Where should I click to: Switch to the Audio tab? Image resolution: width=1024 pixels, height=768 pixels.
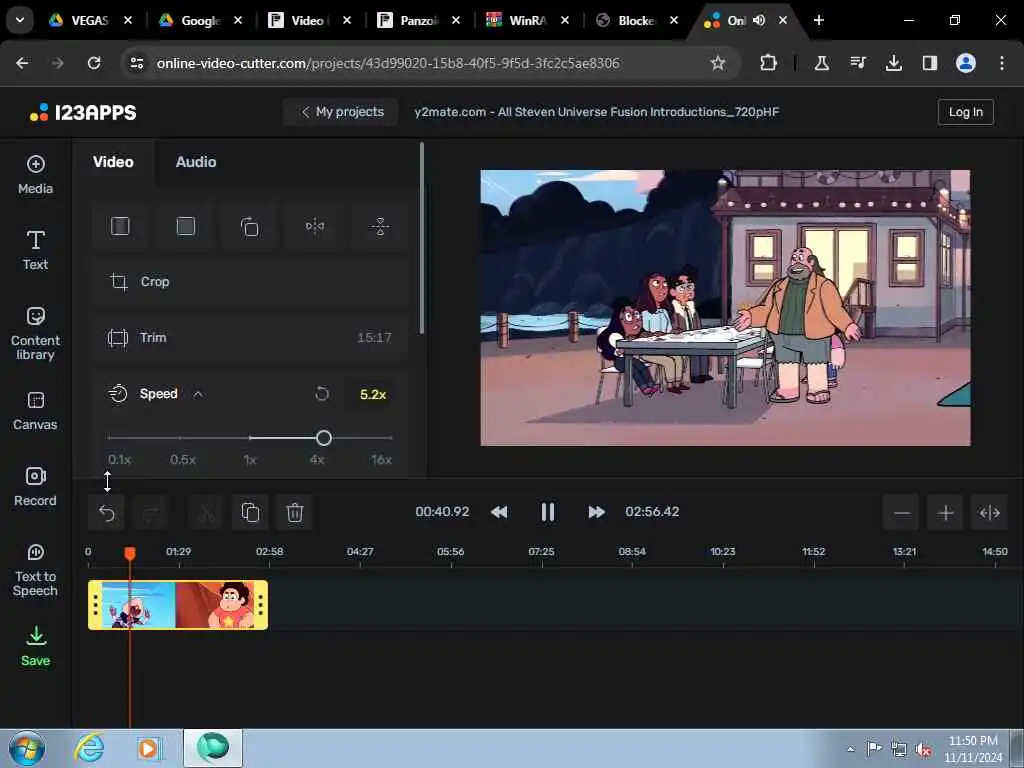[x=196, y=162]
